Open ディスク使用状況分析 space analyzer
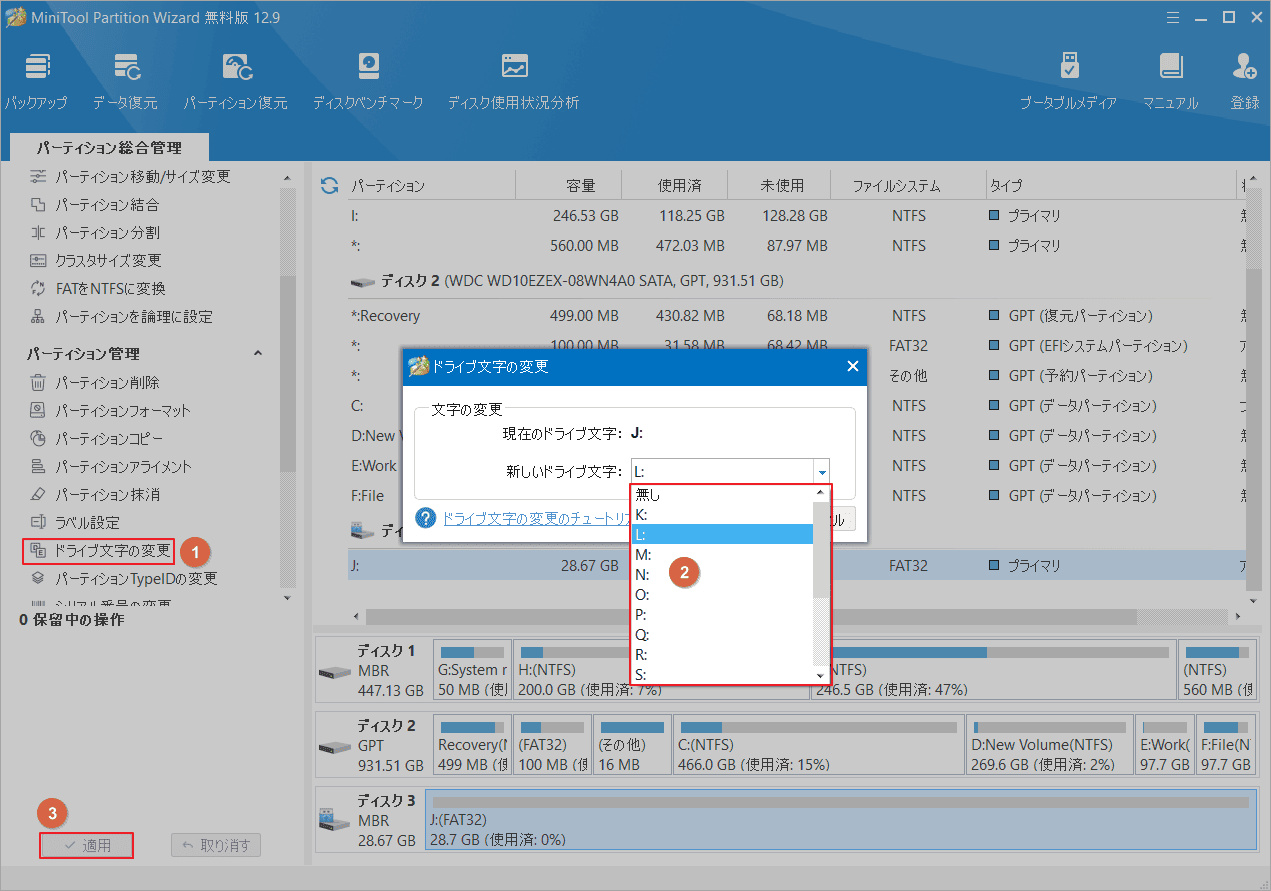The width and height of the screenshot is (1271, 891). tap(513, 81)
